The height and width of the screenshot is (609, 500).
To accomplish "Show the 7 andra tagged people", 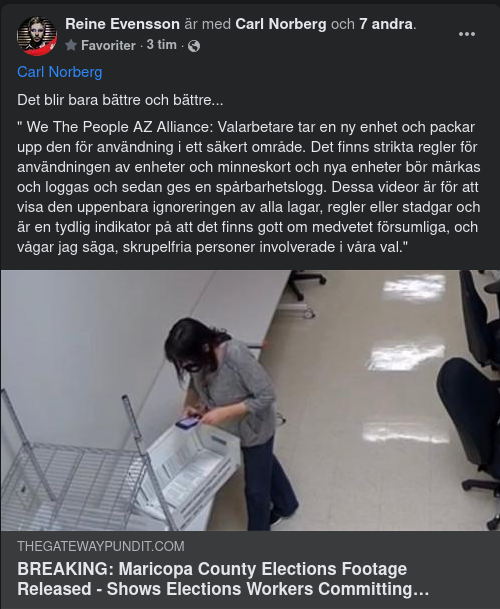I will 386,24.
